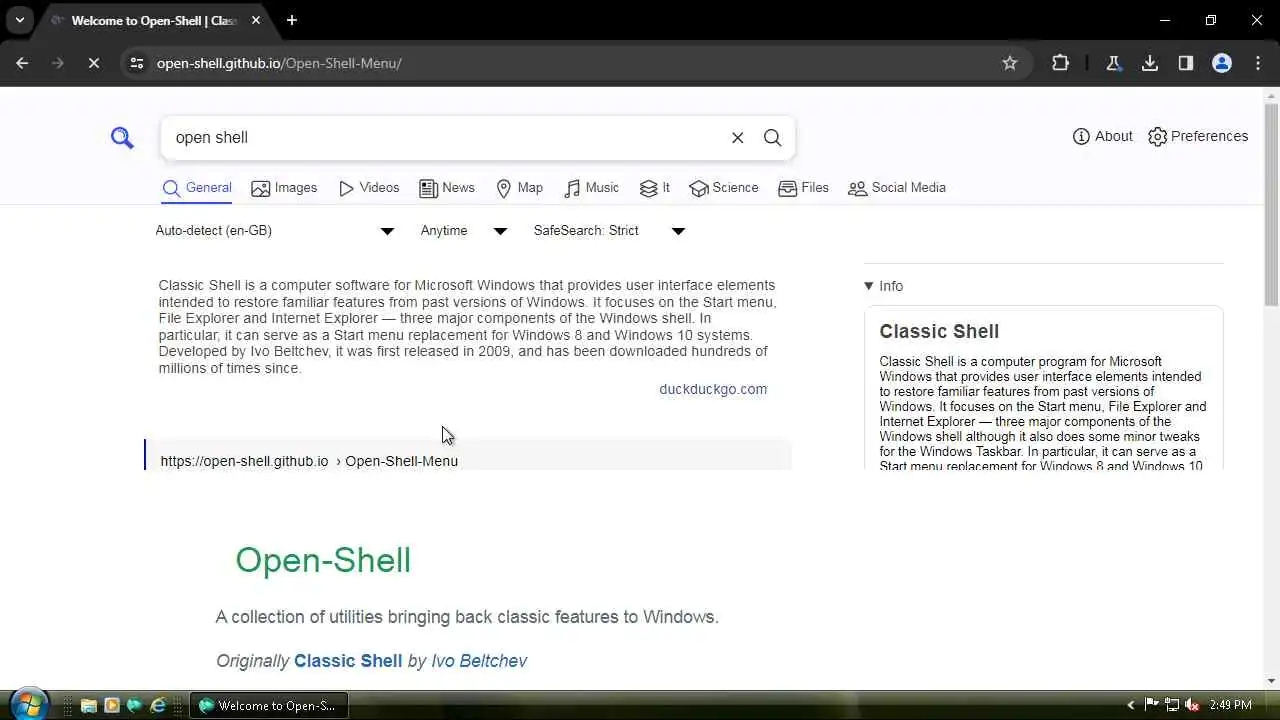This screenshot has height=720, width=1280.
Task: Click the 2:49 PM system clock
Action: (x=1230, y=706)
